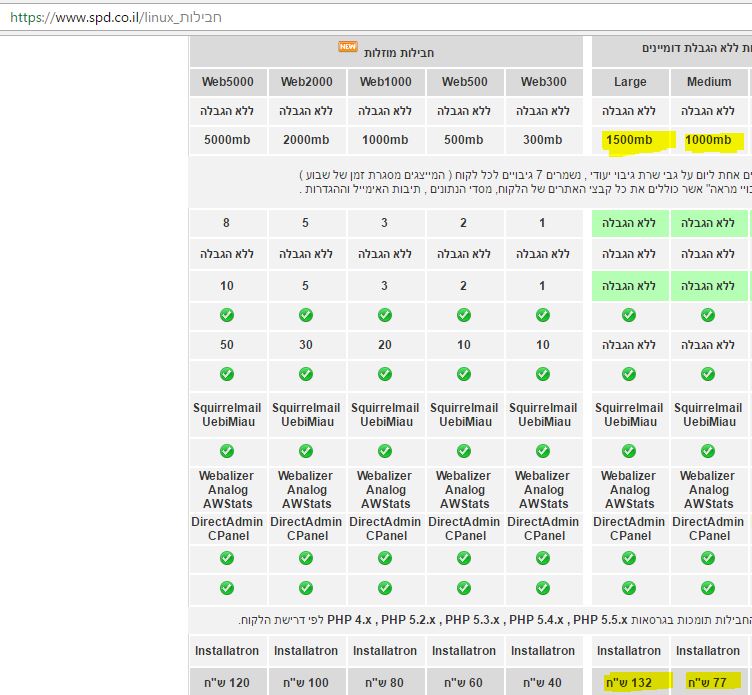Viewport: 752px width, 695px height.
Task: Click the checkmark beneath 30 in Web2000 column
Action: [307, 374]
